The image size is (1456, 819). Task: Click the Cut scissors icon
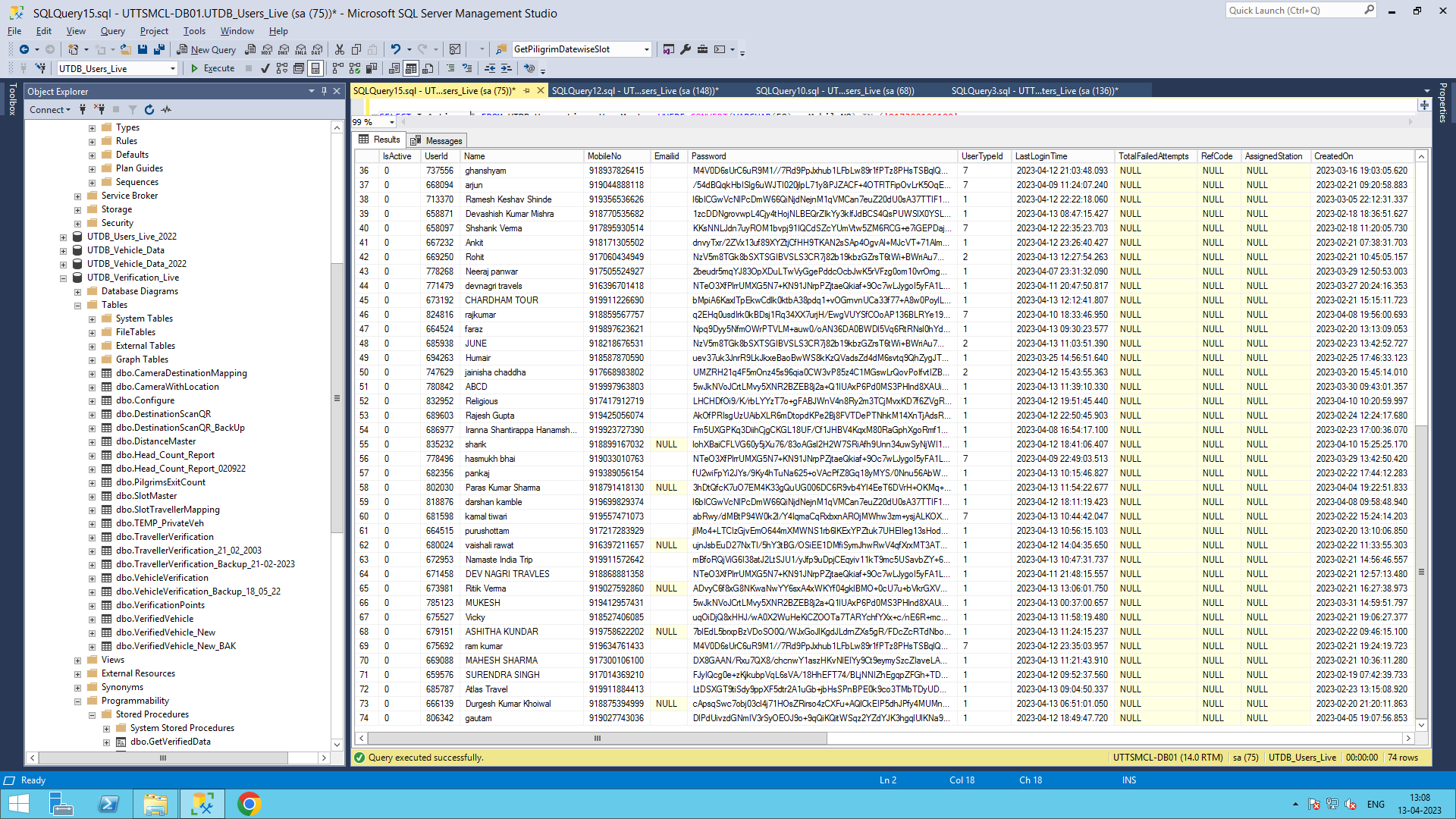[340, 49]
